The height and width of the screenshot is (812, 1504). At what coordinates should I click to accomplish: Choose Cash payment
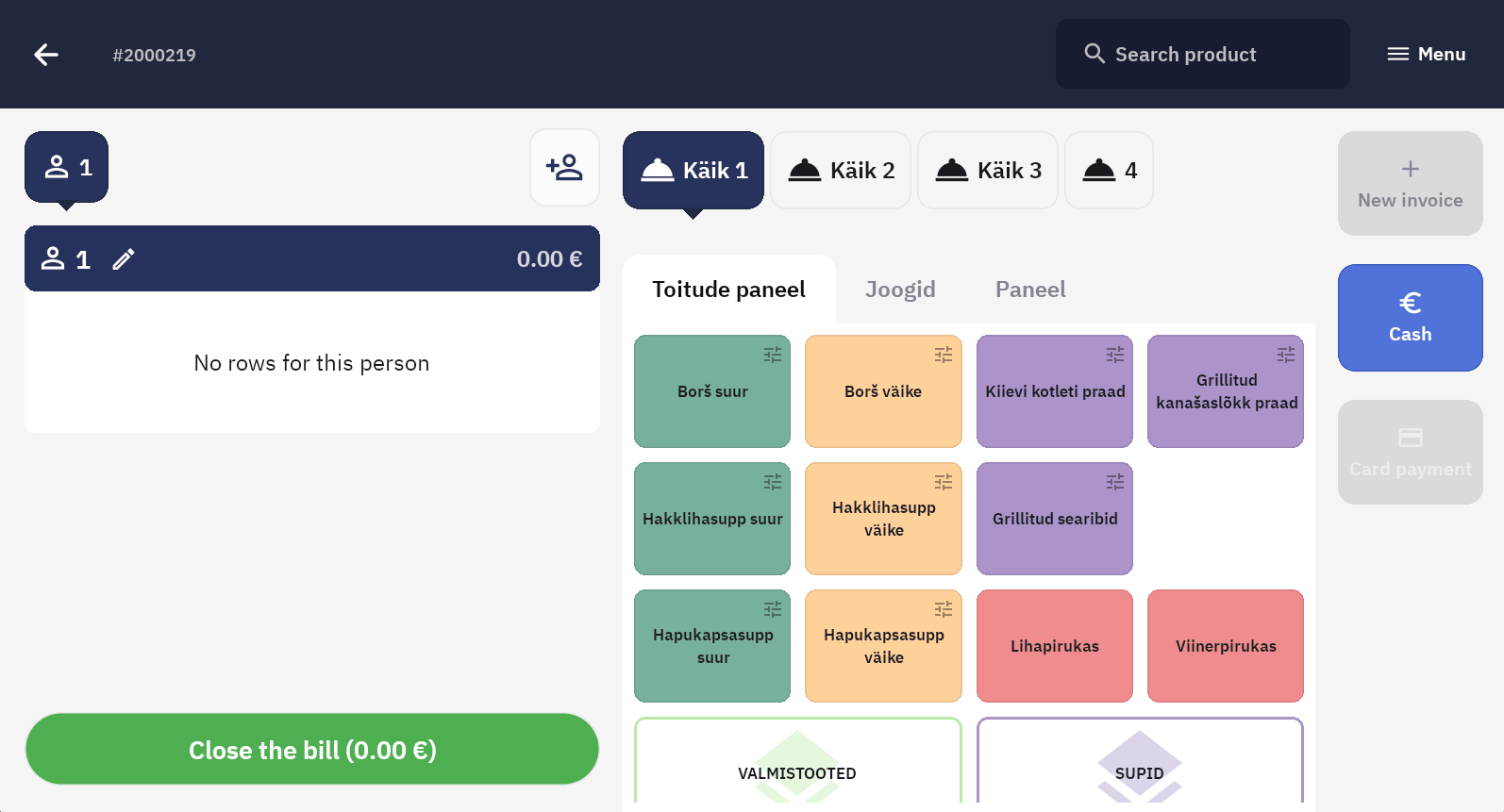pyautogui.click(x=1410, y=318)
